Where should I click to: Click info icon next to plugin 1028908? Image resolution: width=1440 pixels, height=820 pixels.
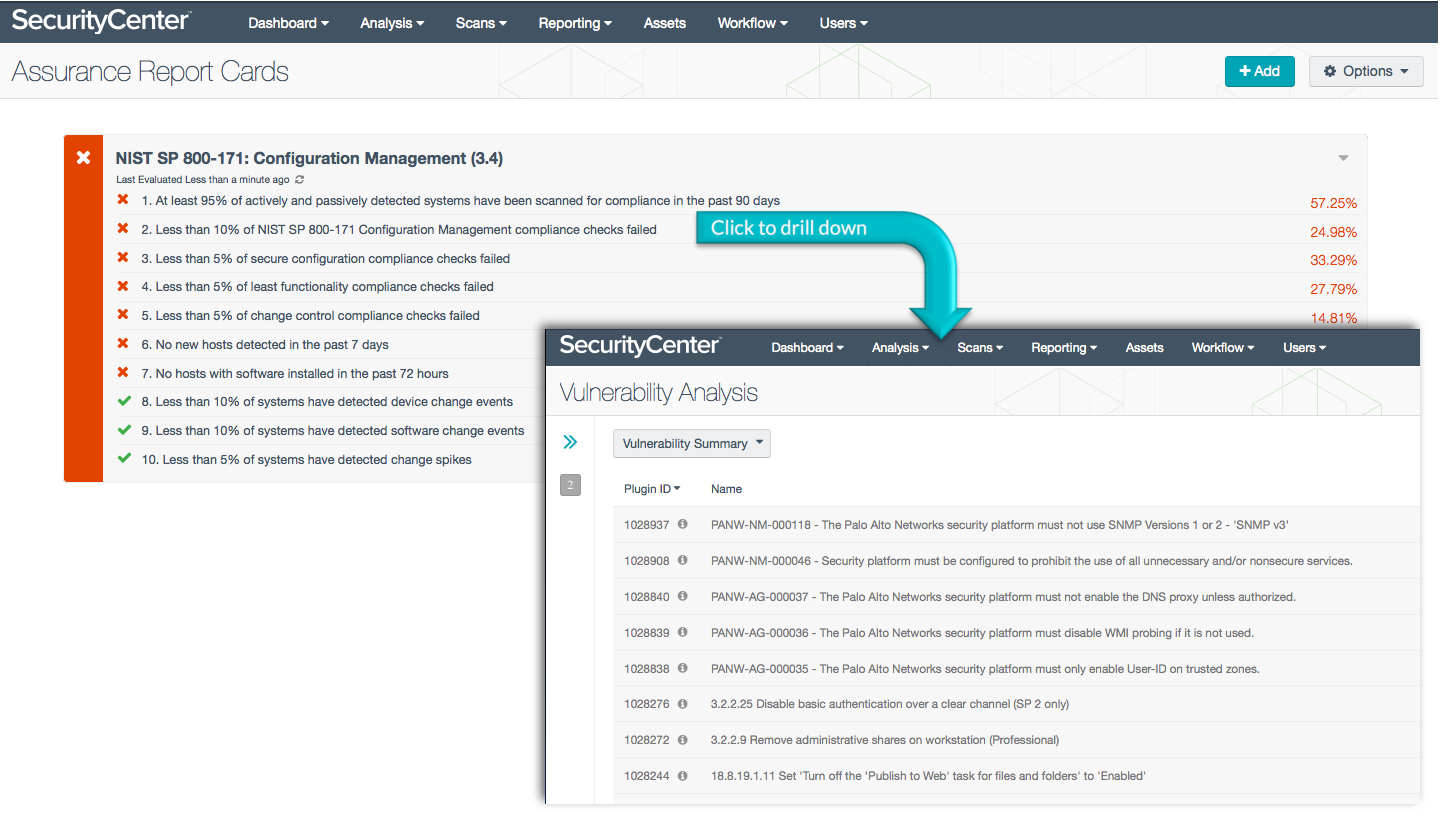(x=683, y=560)
